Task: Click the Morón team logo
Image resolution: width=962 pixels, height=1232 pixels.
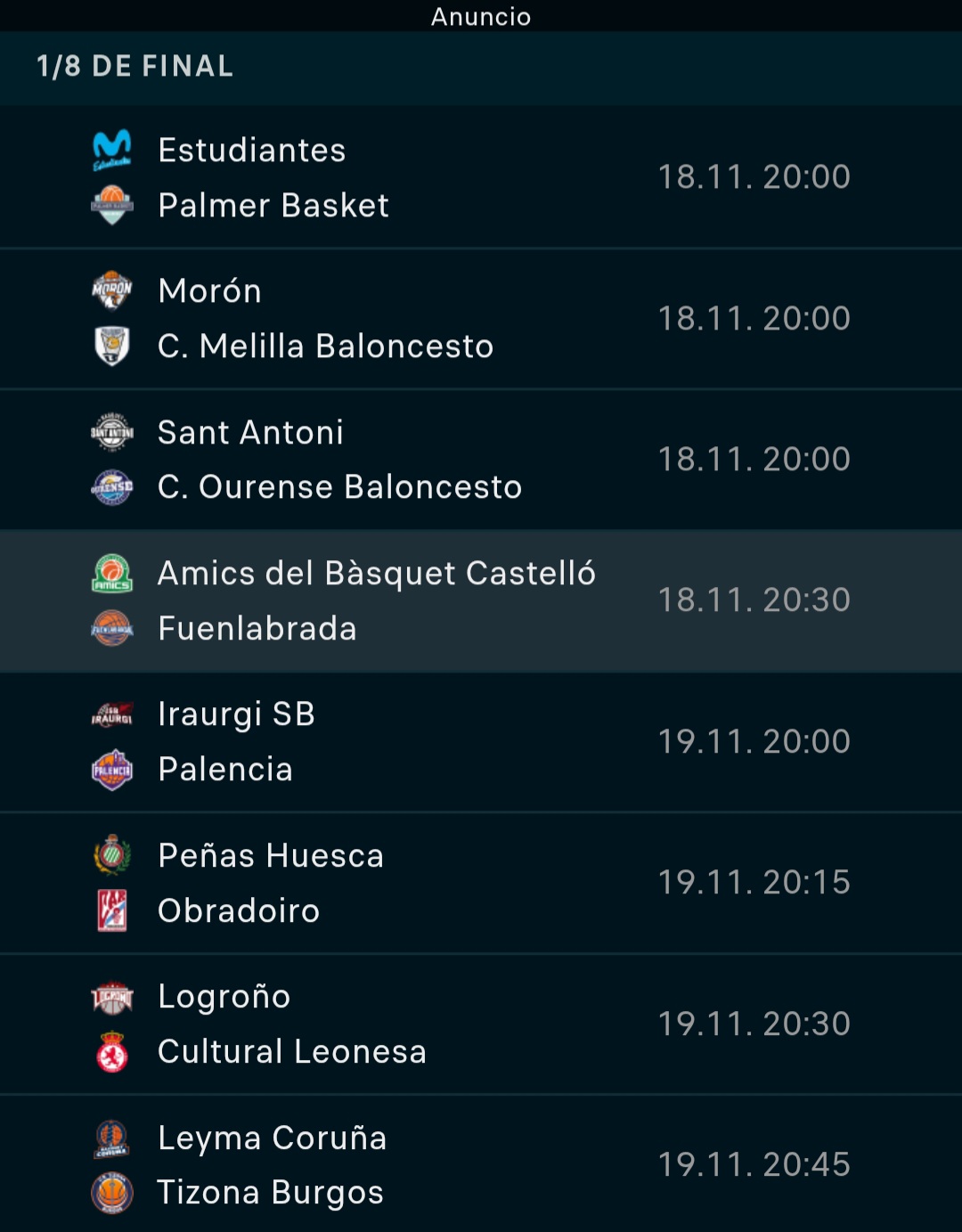Action: tap(112, 290)
